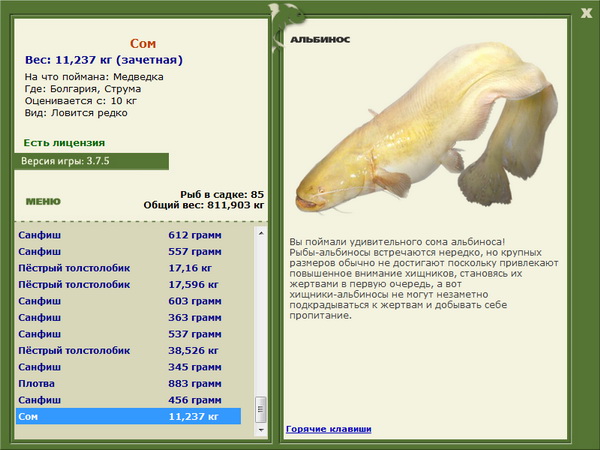Select the Санфиш 603 грамм row
This screenshot has width=600, height=450.
pos(129,301)
